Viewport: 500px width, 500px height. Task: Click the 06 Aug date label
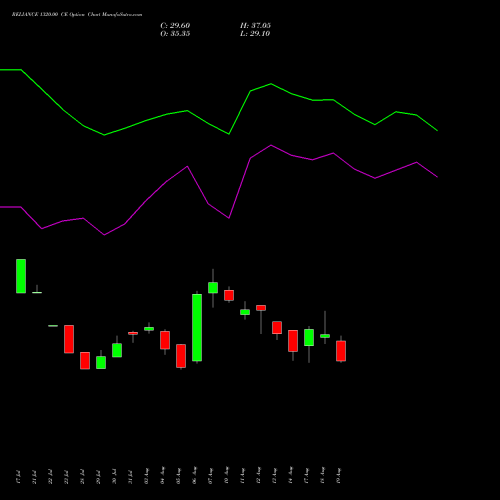[x=194, y=476]
